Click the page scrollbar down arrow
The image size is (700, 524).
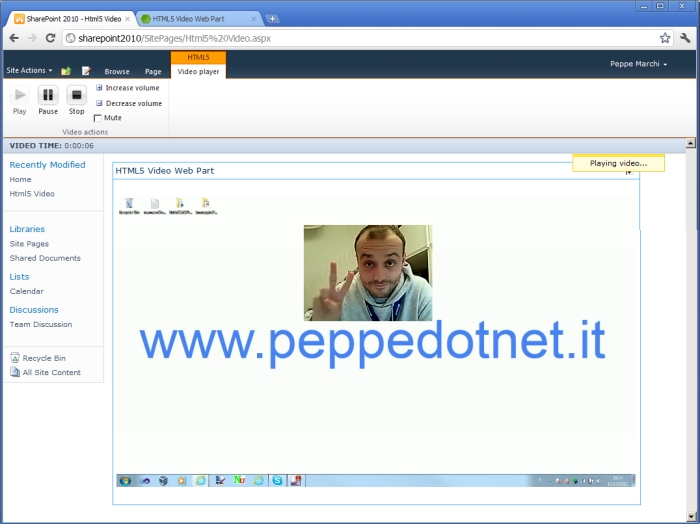coord(691,517)
